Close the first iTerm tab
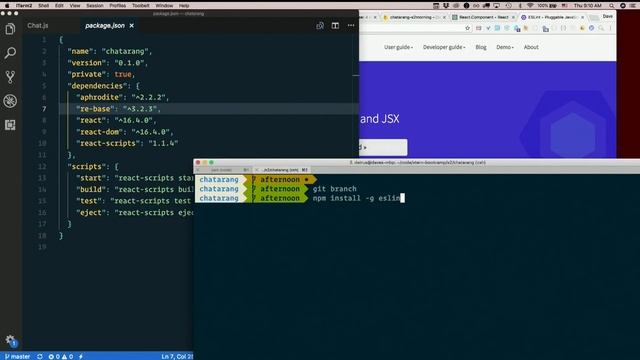Image resolution: width=640 pixels, height=360 pixels. pyautogui.click(x=198, y=170)
